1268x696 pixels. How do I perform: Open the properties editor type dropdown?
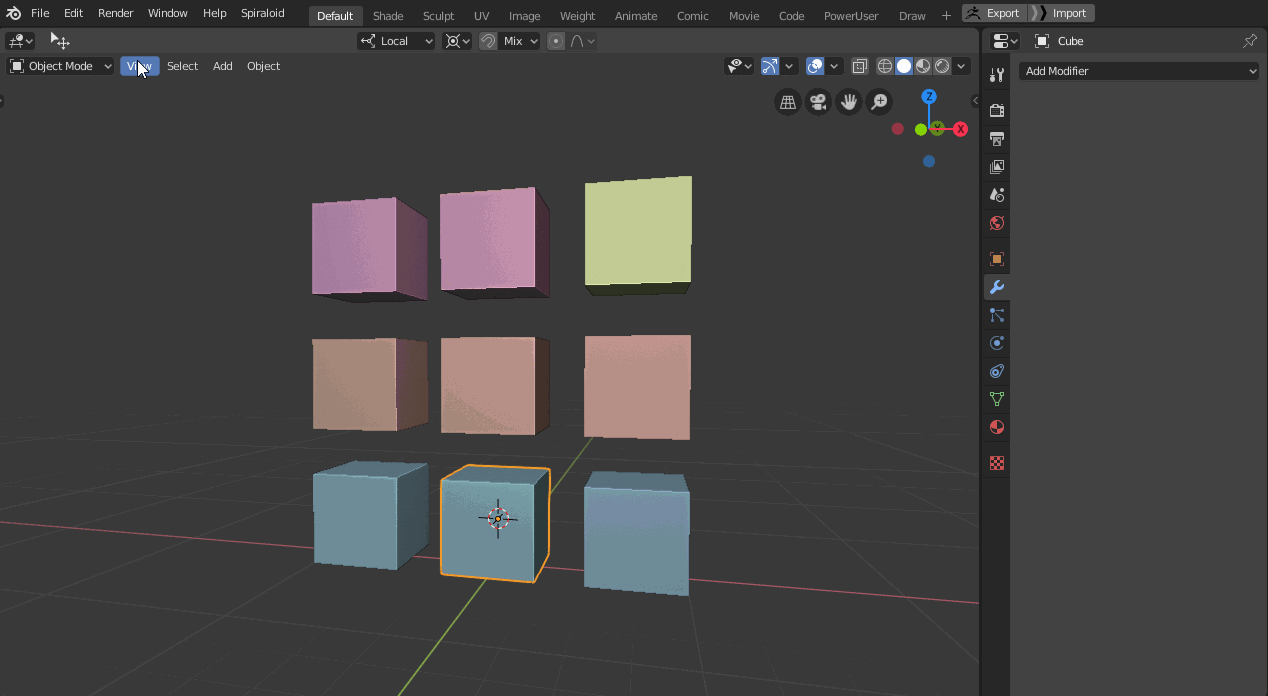(x=1005, y=41)
